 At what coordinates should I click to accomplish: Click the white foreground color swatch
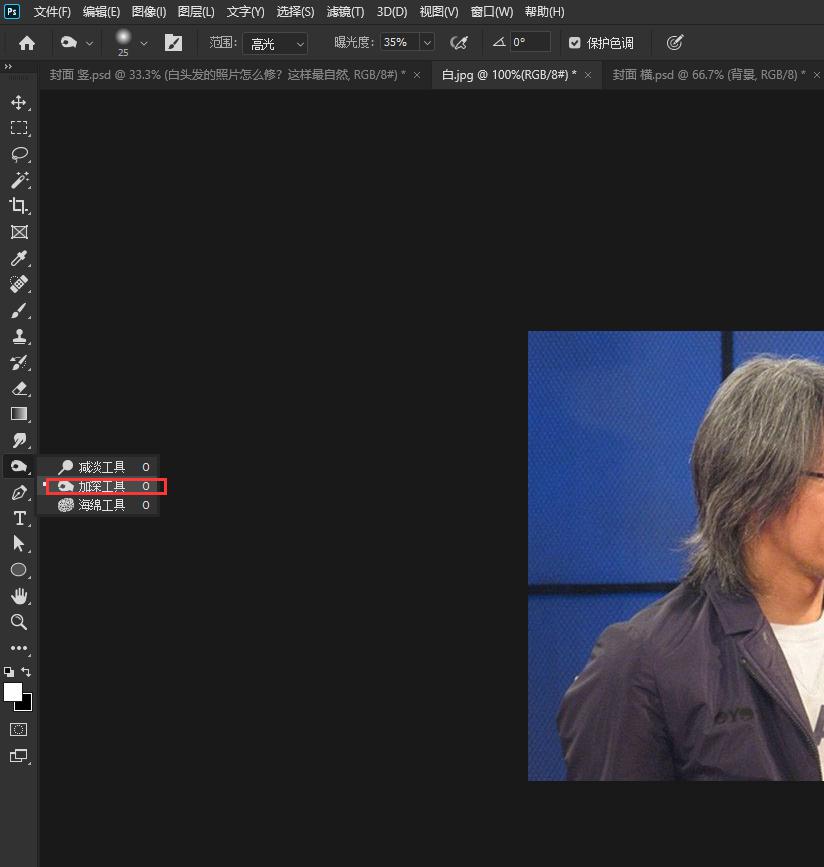pos(13,691)
